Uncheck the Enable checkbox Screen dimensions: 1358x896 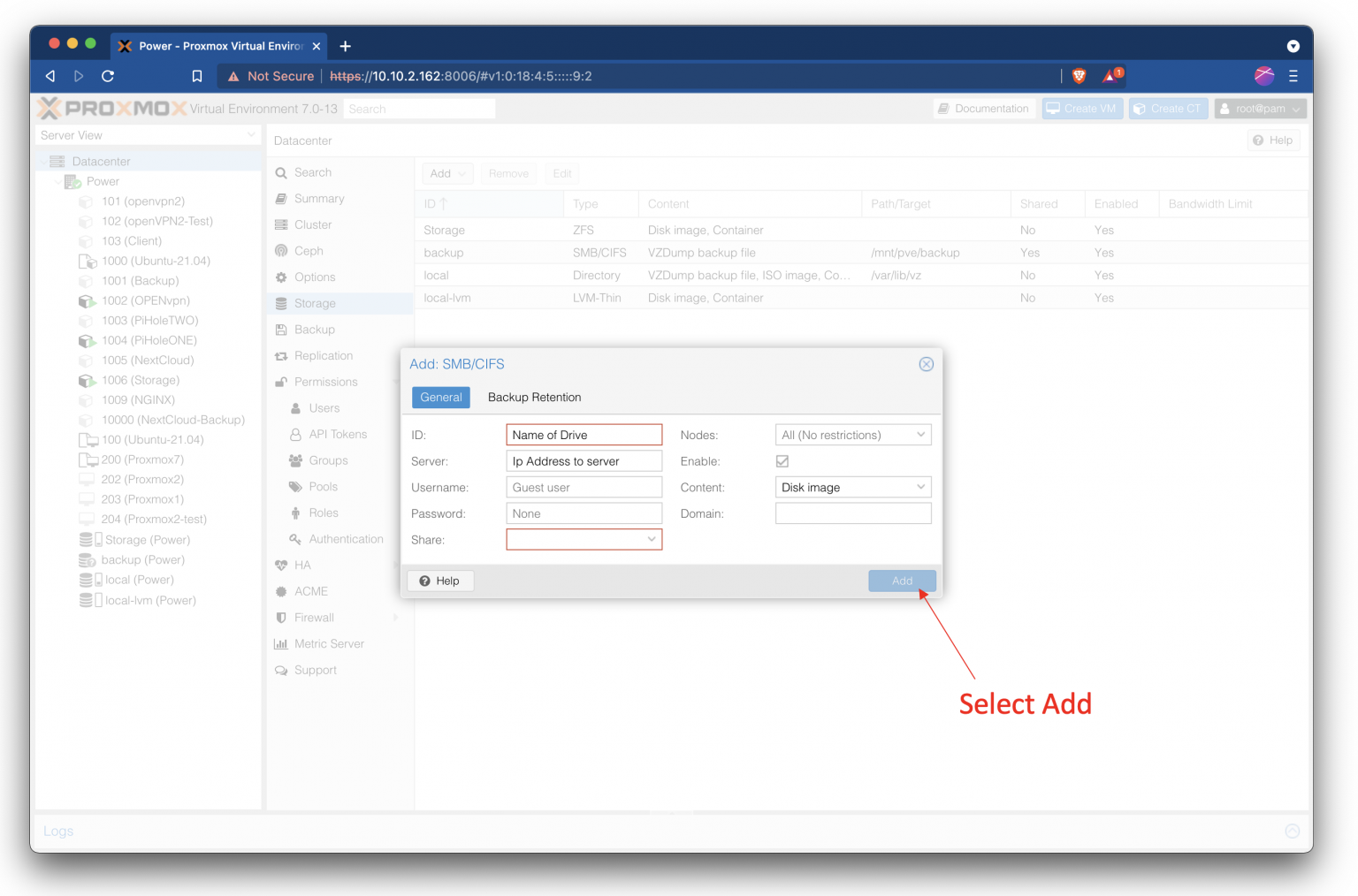[x=782, y=460]
